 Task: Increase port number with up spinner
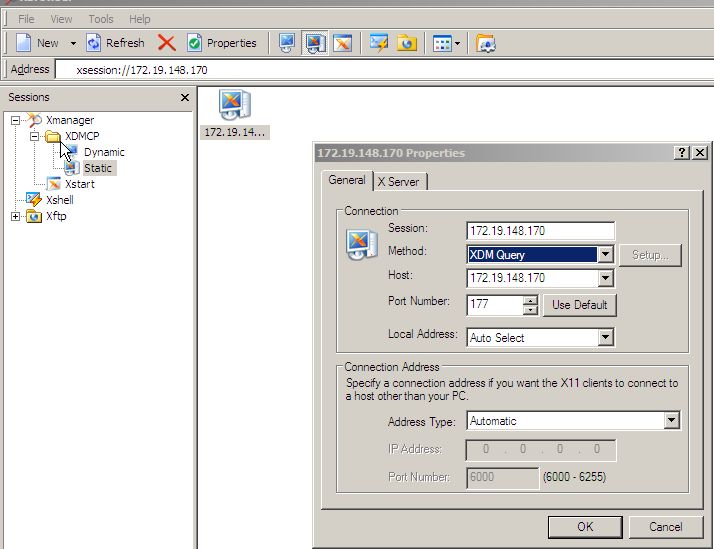530,300
